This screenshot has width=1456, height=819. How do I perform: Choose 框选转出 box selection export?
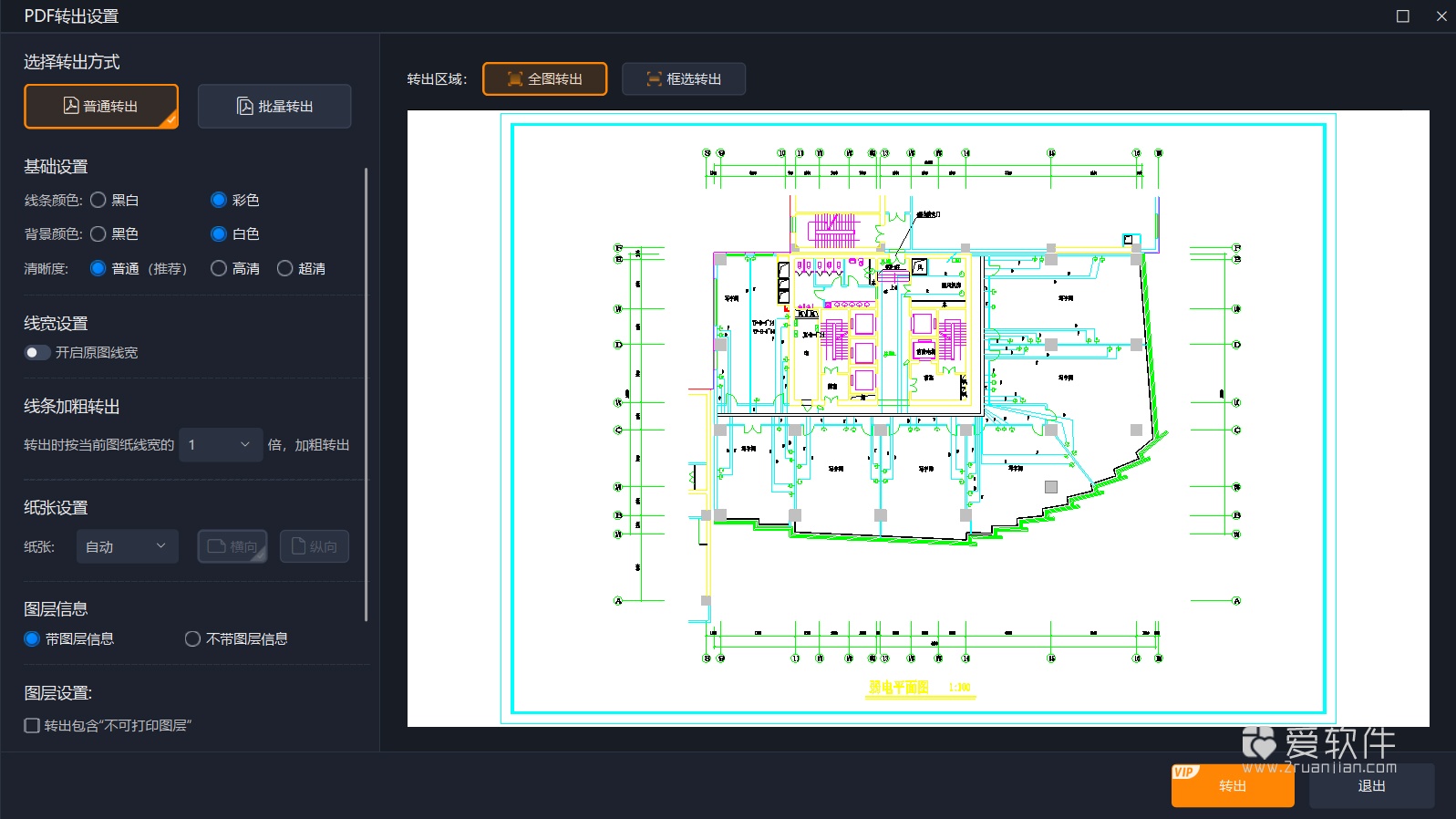[684, 79]
